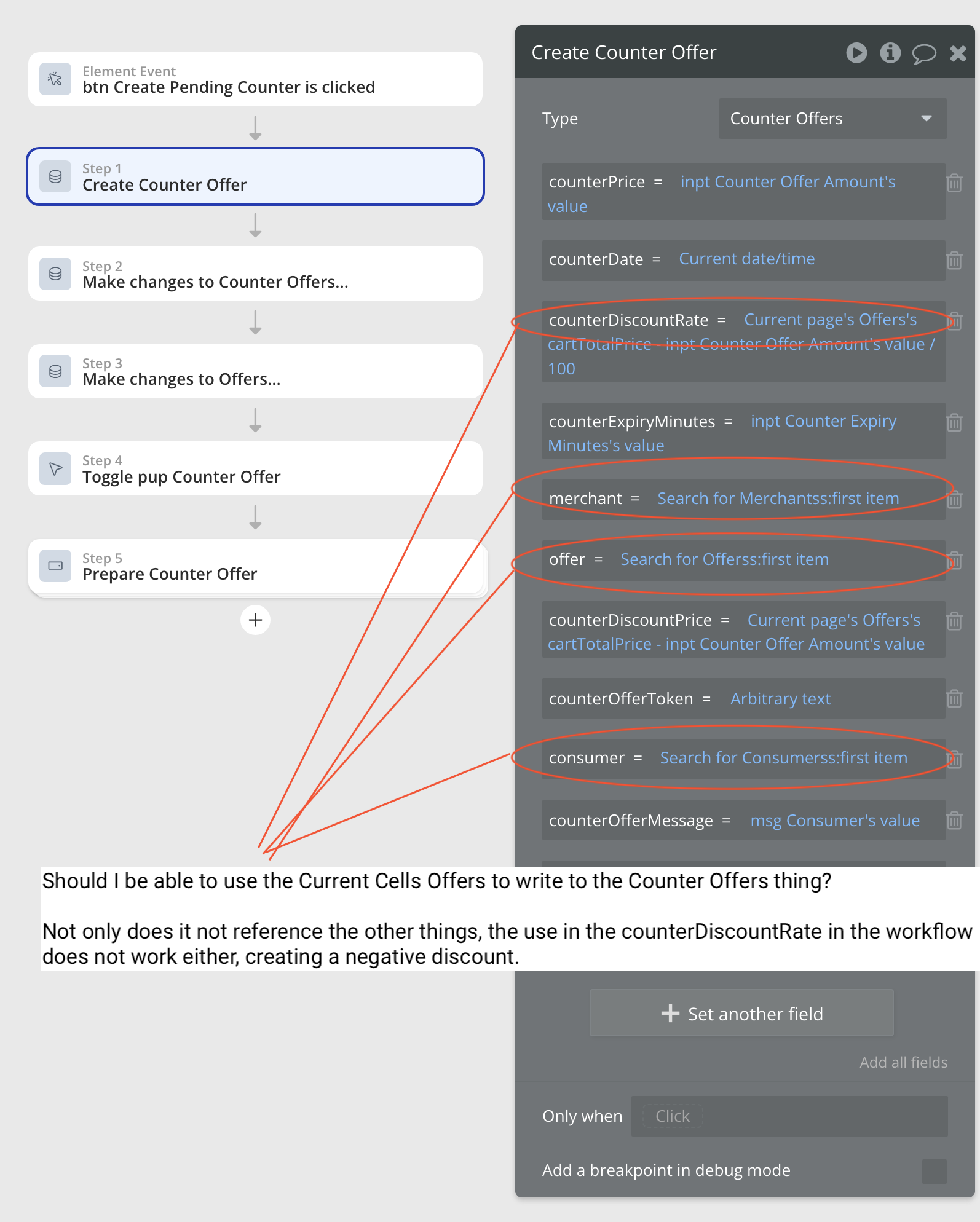The height and width of the screenshot is (1222, 980).
Task: Select Step 3 Make changes to Offers
Action: pyautogui.click(x=255, y=371)
